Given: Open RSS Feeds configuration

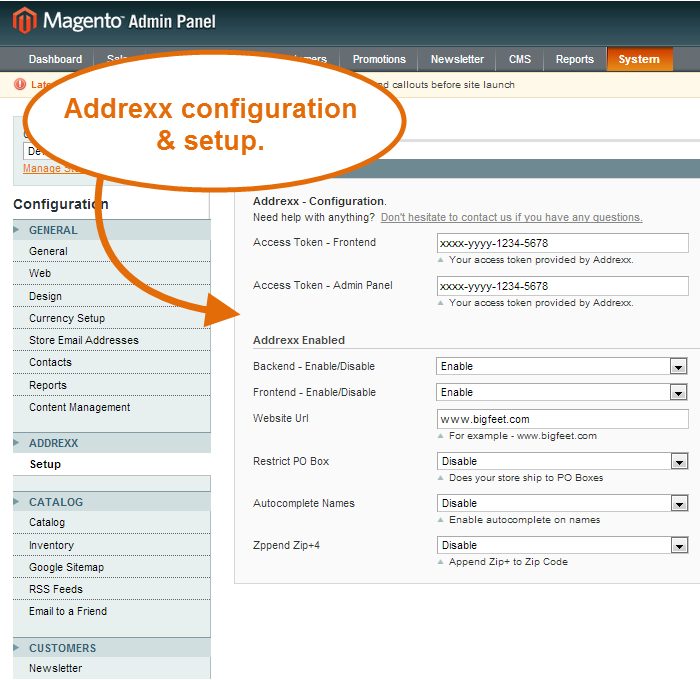Looking at the screenshot, I should (x=112, y=589).
